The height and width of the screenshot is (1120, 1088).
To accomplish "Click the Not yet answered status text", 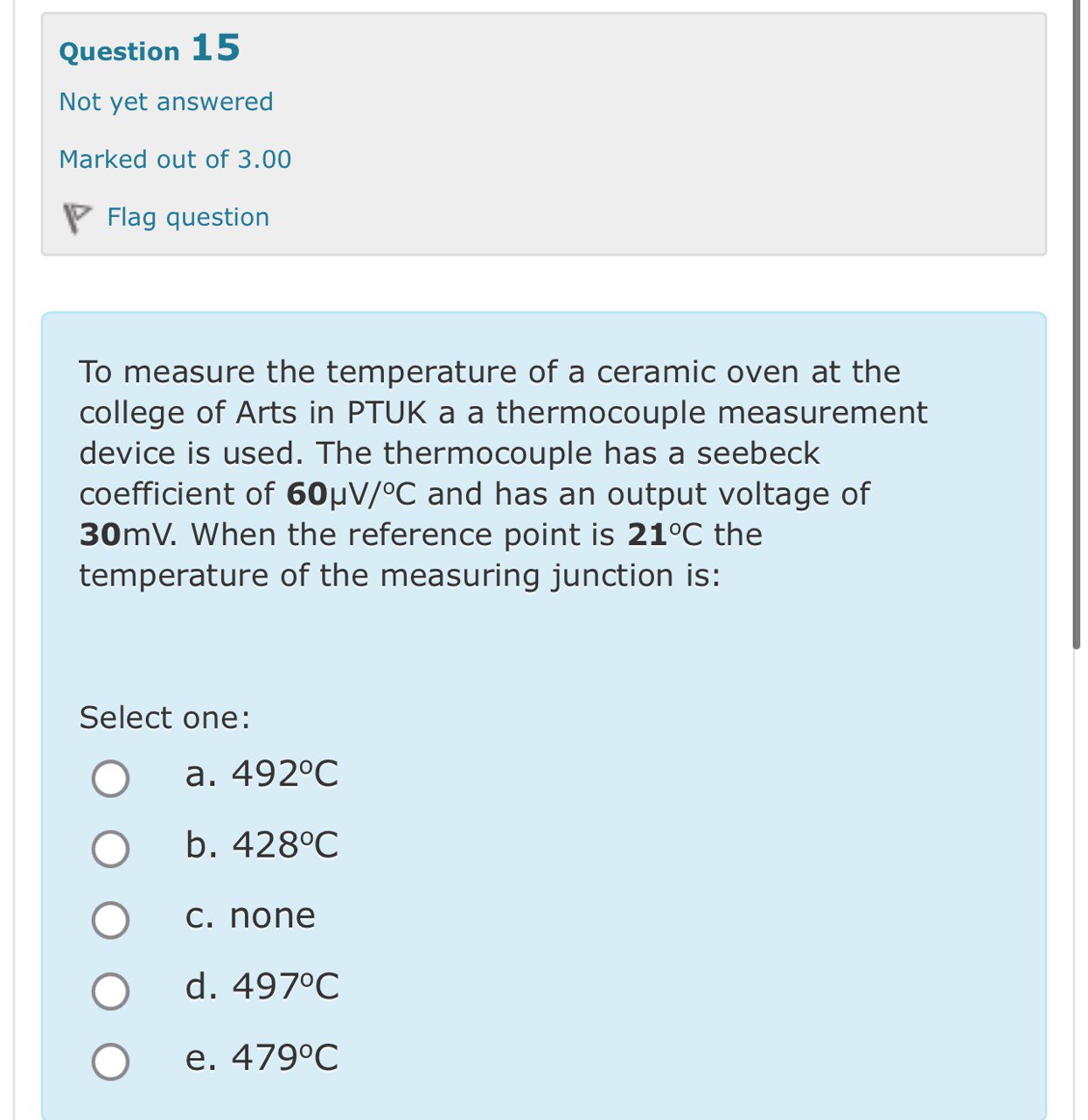I will tap(165, 101).
